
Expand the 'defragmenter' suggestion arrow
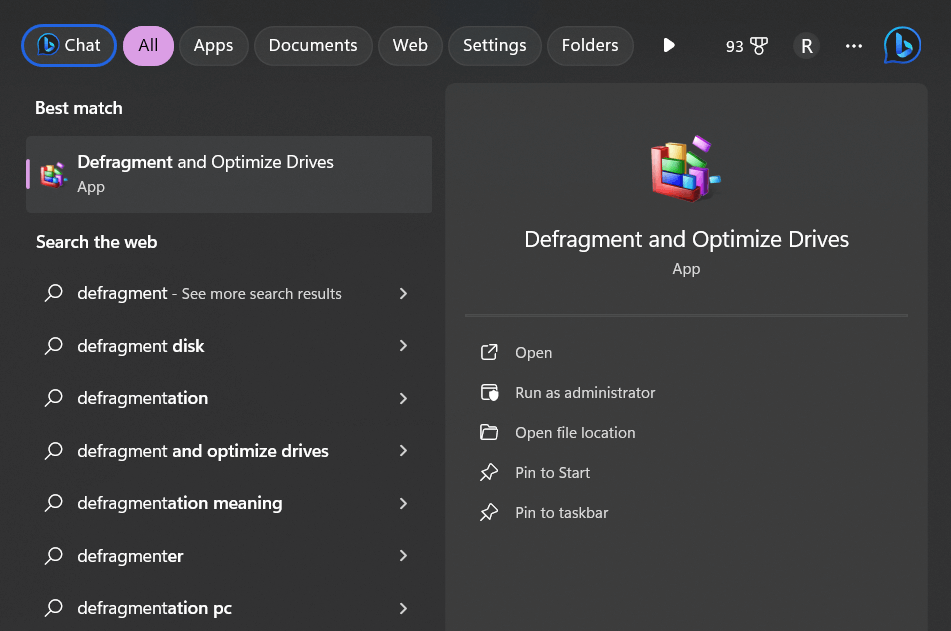[403, 556]
